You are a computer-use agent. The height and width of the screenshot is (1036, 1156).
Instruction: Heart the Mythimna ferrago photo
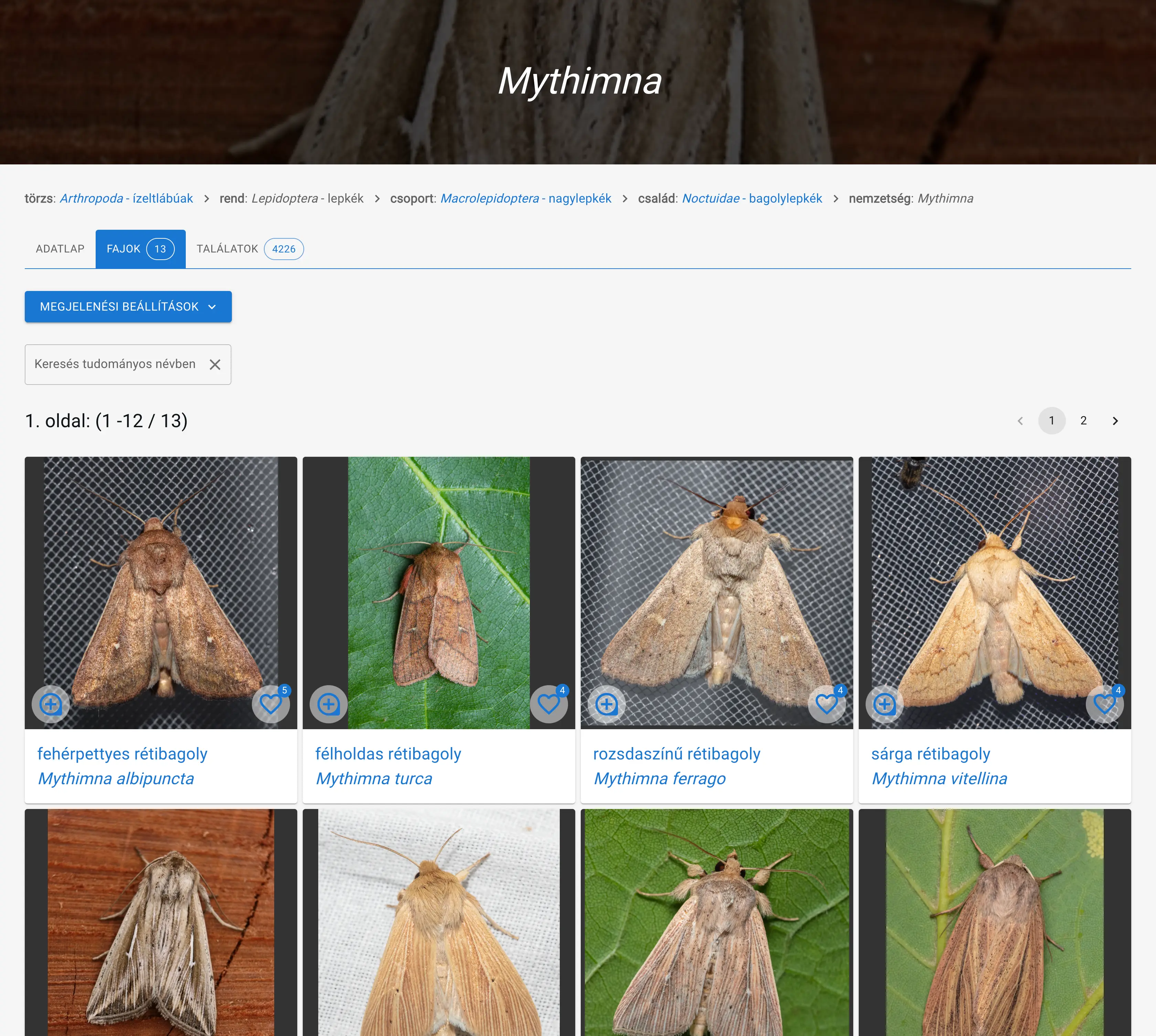point(826,704)
